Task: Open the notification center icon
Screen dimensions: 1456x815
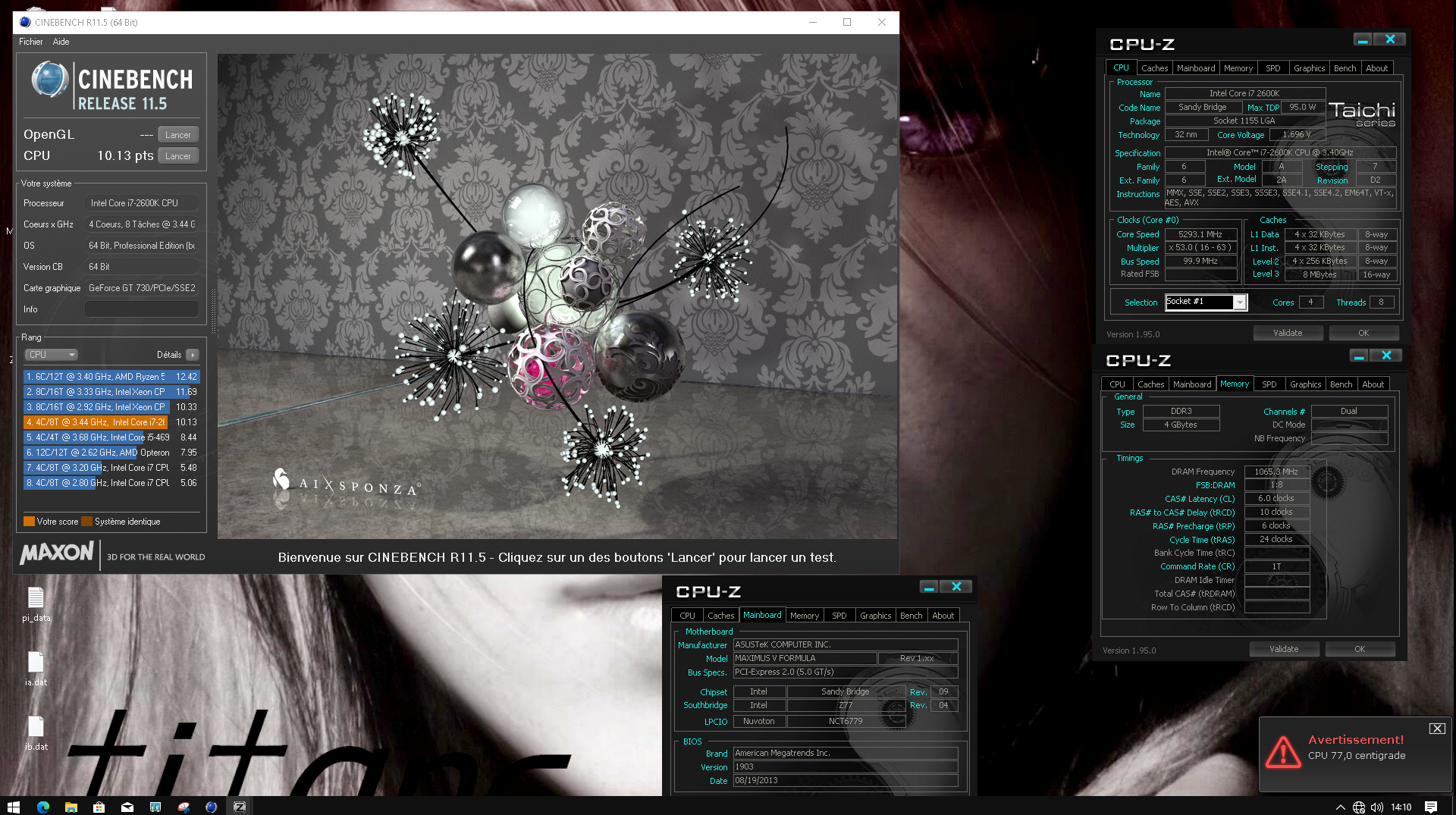Action: click(1430, 807)
